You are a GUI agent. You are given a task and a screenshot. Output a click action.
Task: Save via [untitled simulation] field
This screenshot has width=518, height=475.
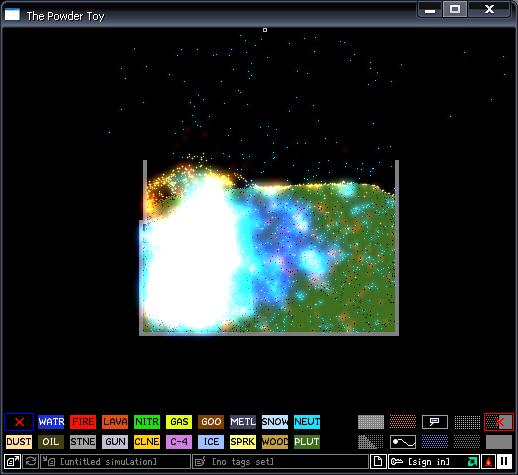(115, 462)
